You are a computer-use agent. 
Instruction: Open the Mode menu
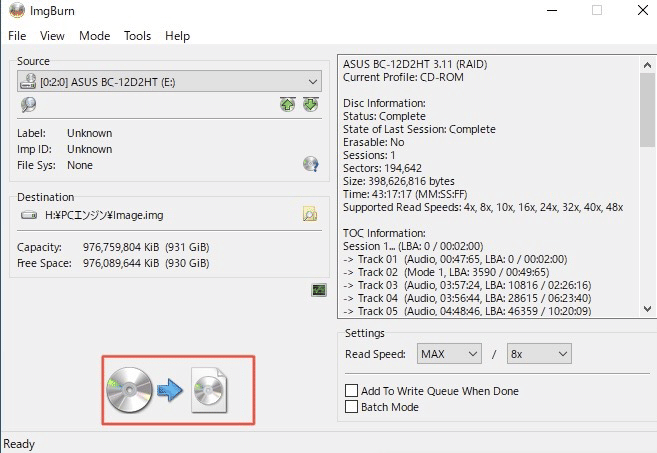95,36
